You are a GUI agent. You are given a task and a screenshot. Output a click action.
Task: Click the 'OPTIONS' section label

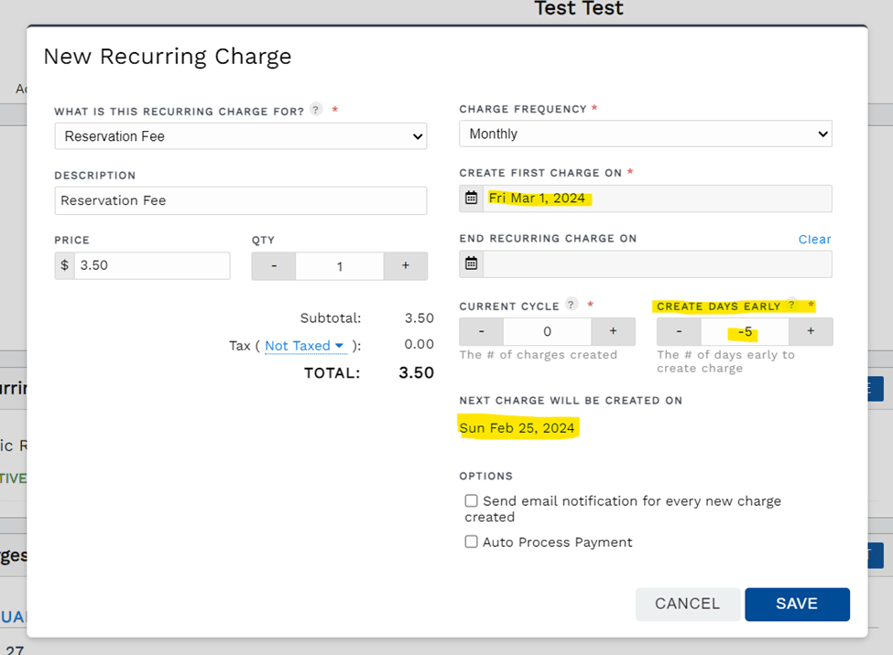pyautogui.click(x=486, y=476)
